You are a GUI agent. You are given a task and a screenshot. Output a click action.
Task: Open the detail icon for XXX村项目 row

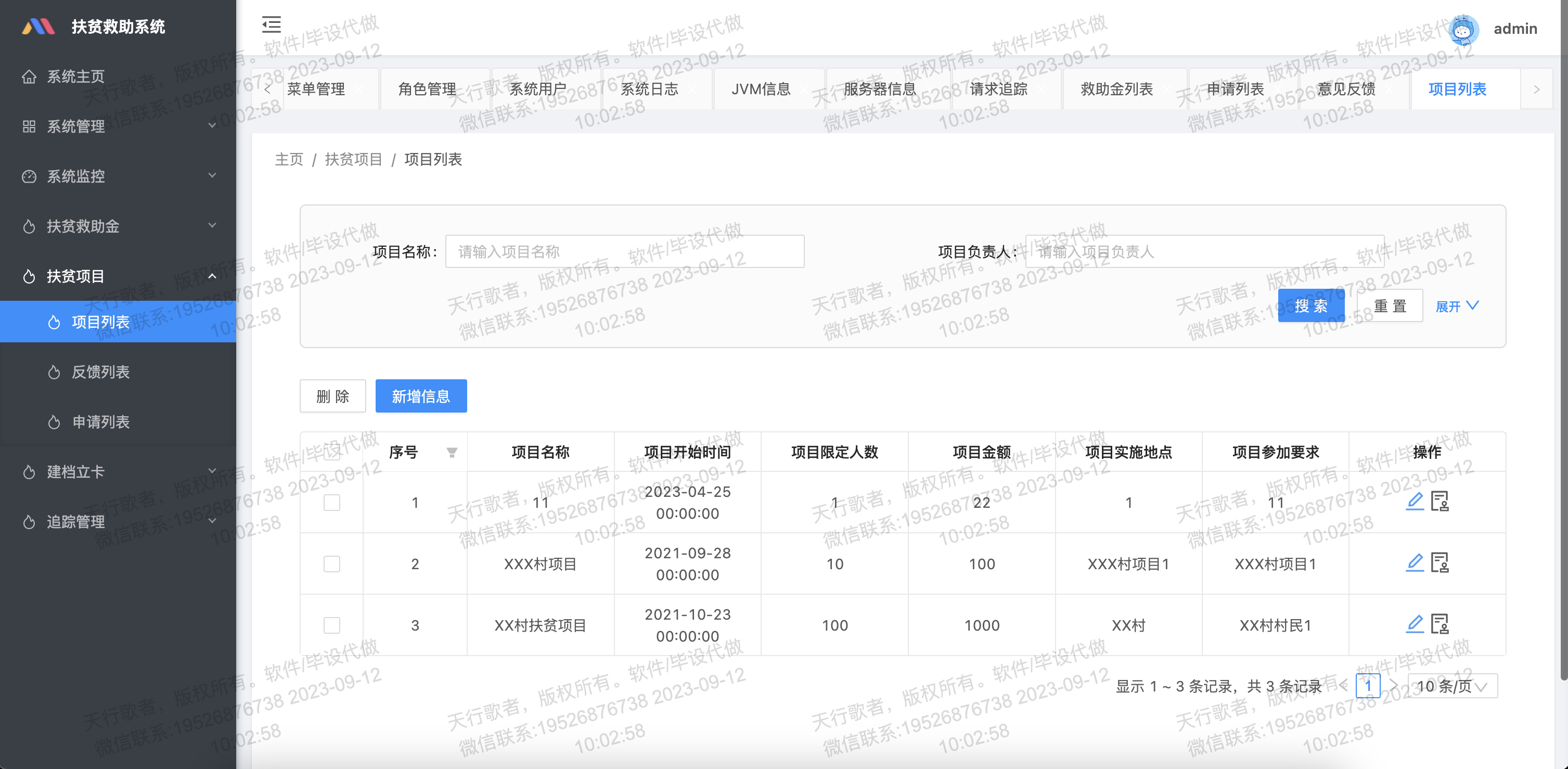pos(1441,563)
